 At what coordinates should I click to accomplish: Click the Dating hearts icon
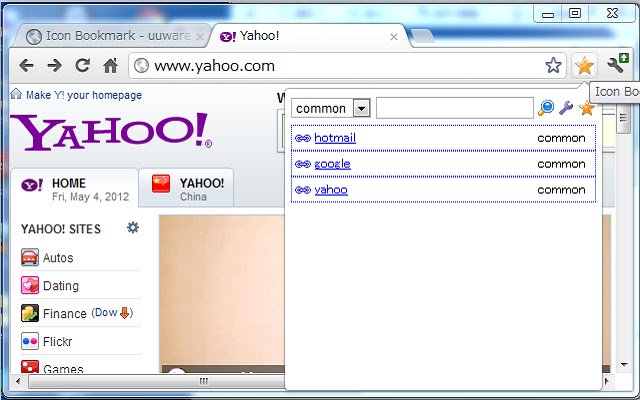[30, 285]
